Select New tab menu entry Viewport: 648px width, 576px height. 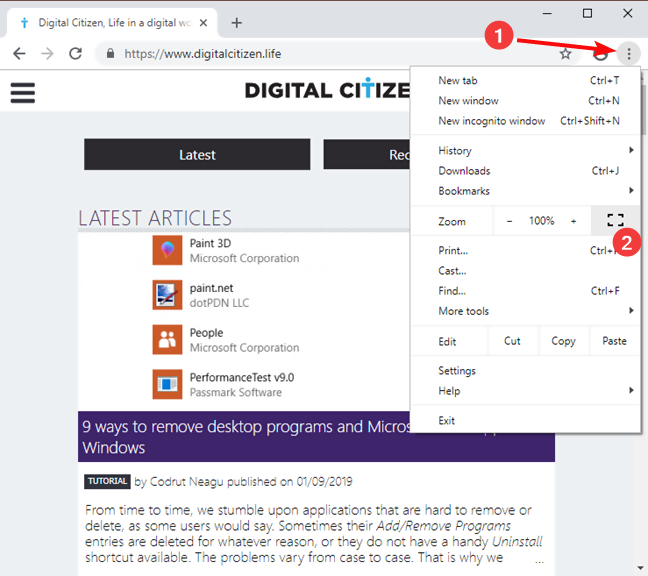click(x=526, y=81)
